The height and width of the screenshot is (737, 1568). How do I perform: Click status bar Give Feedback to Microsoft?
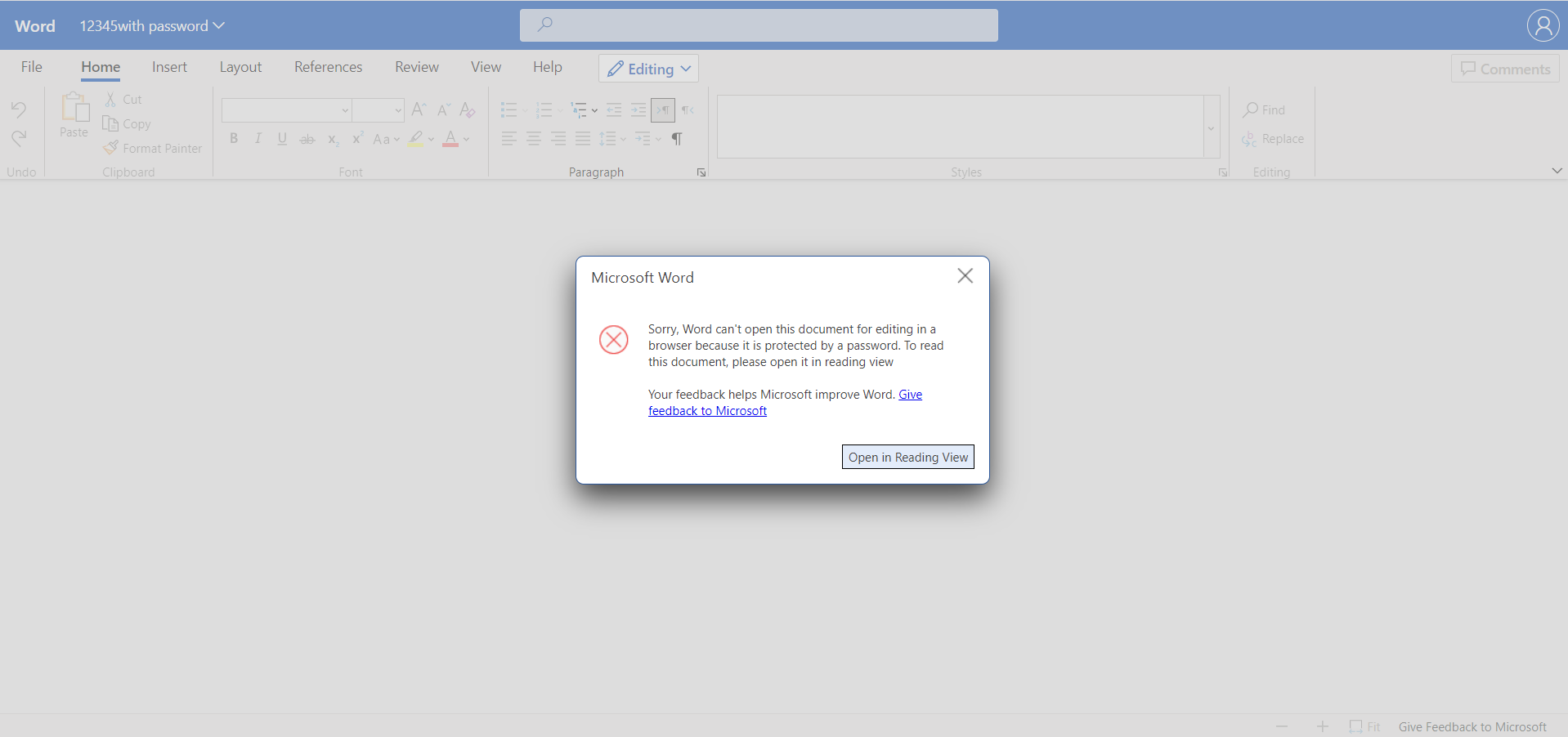[1472, 726]
